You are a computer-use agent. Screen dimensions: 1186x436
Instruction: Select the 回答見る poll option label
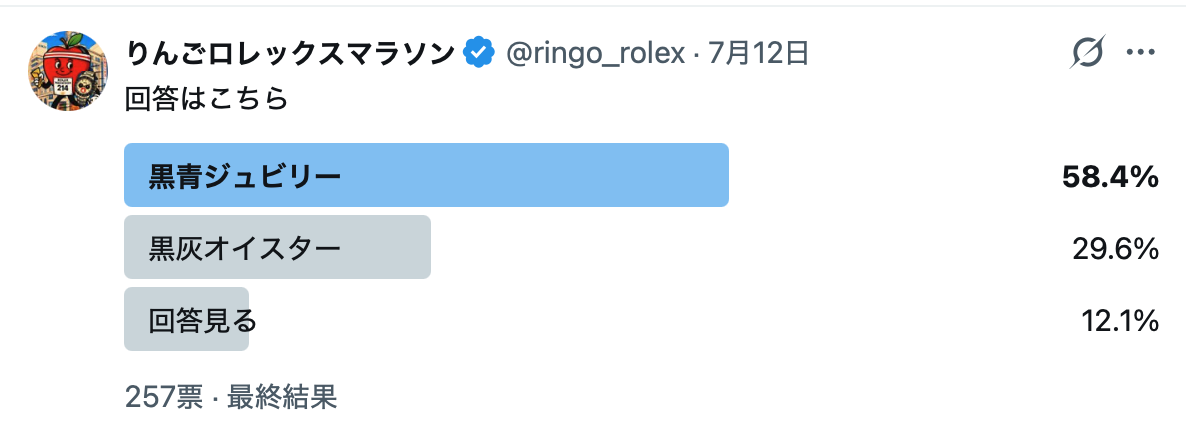[203, 320]
